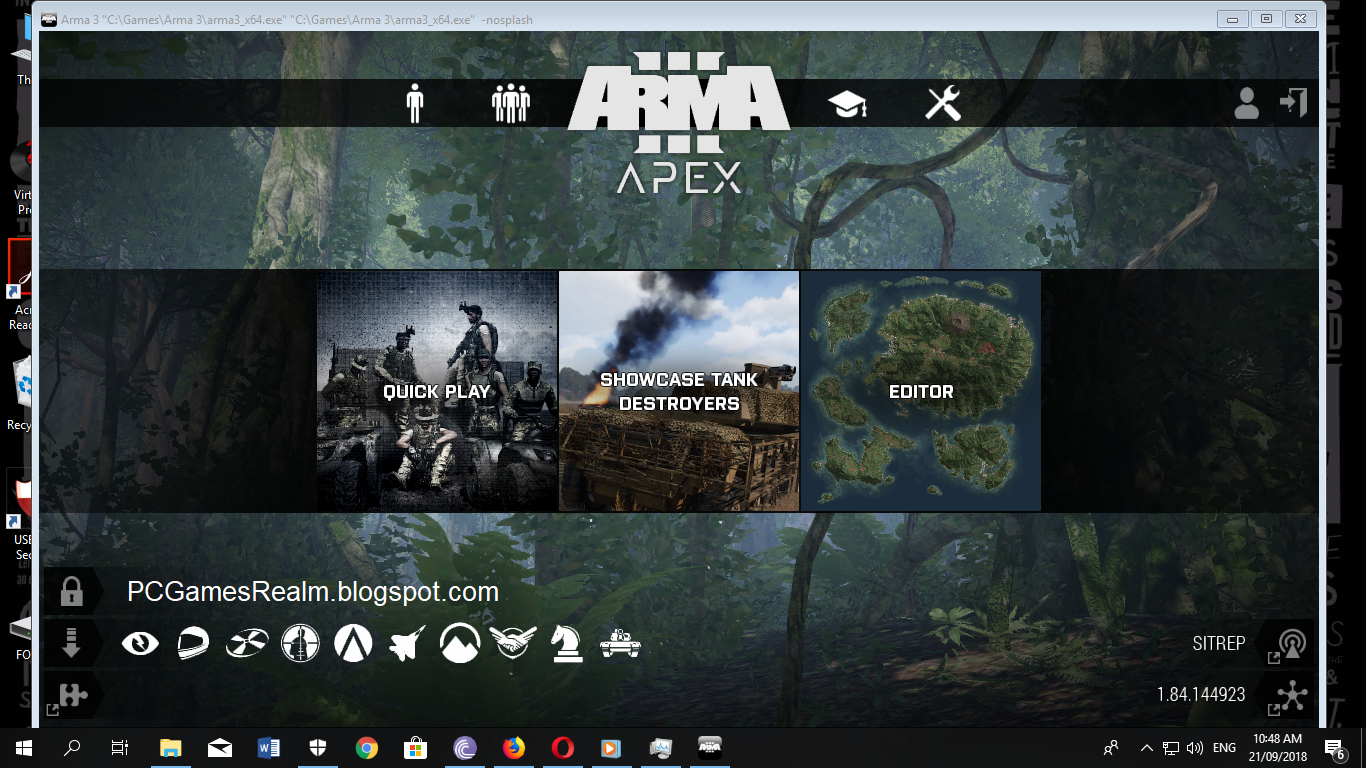Image resolution: width=1366 pixels, height=768 pixels.
Task: Open the People icon in system tray
Action: 1111,747
